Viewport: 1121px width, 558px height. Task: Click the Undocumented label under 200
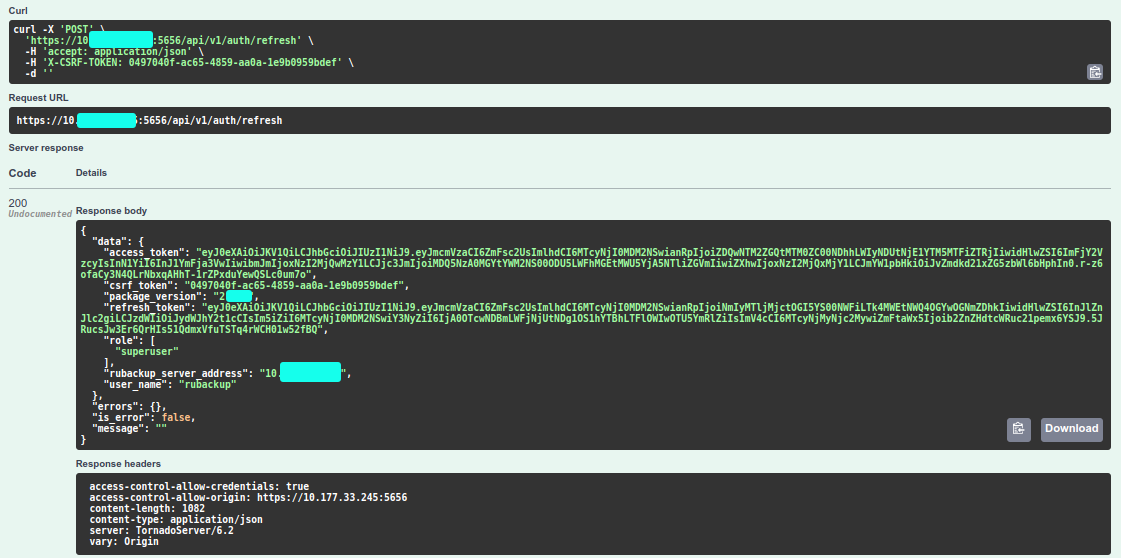tap(38, 214)
